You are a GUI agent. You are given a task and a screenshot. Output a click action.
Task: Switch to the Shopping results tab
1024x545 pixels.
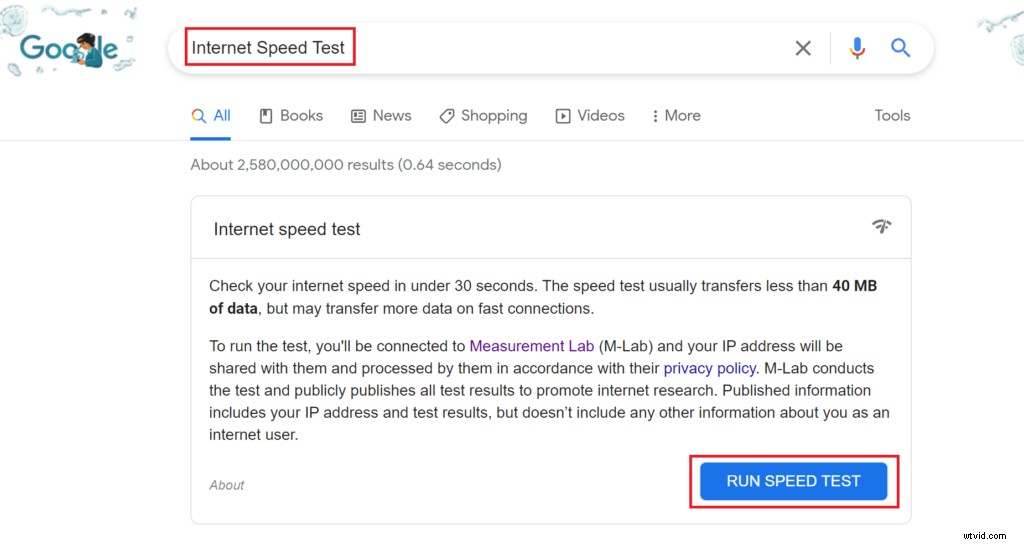pos(483,116)
